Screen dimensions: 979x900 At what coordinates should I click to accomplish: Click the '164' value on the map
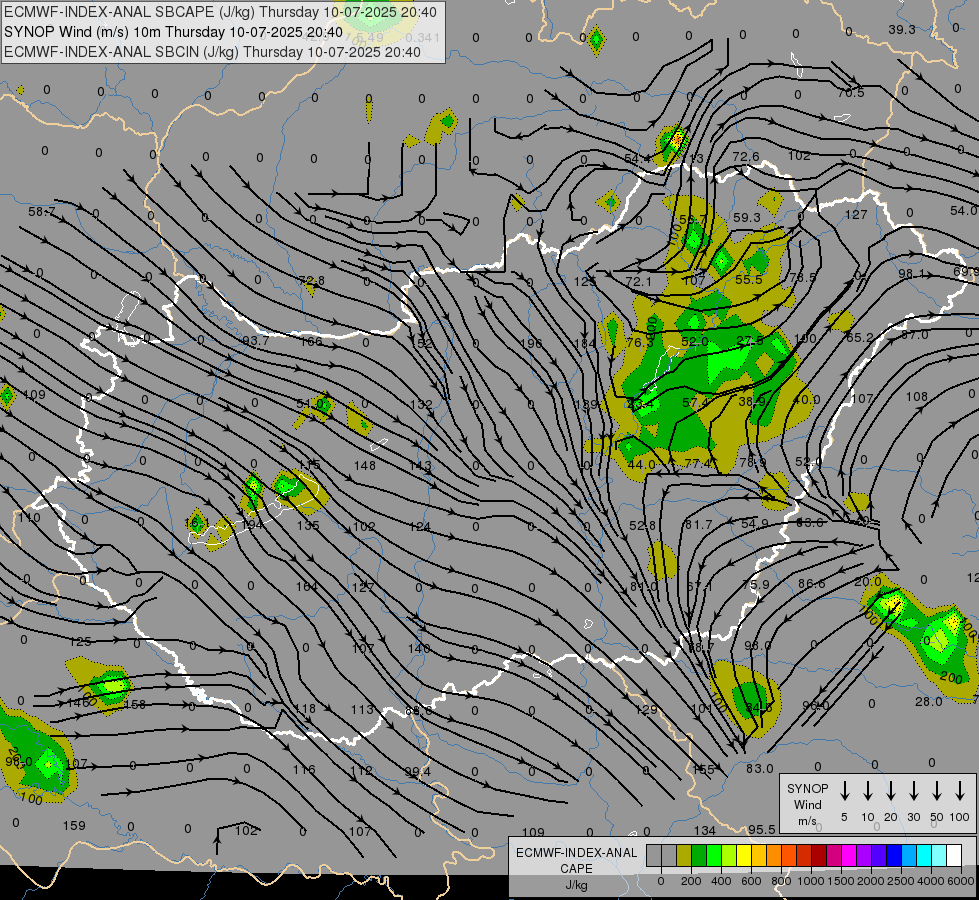307,586
